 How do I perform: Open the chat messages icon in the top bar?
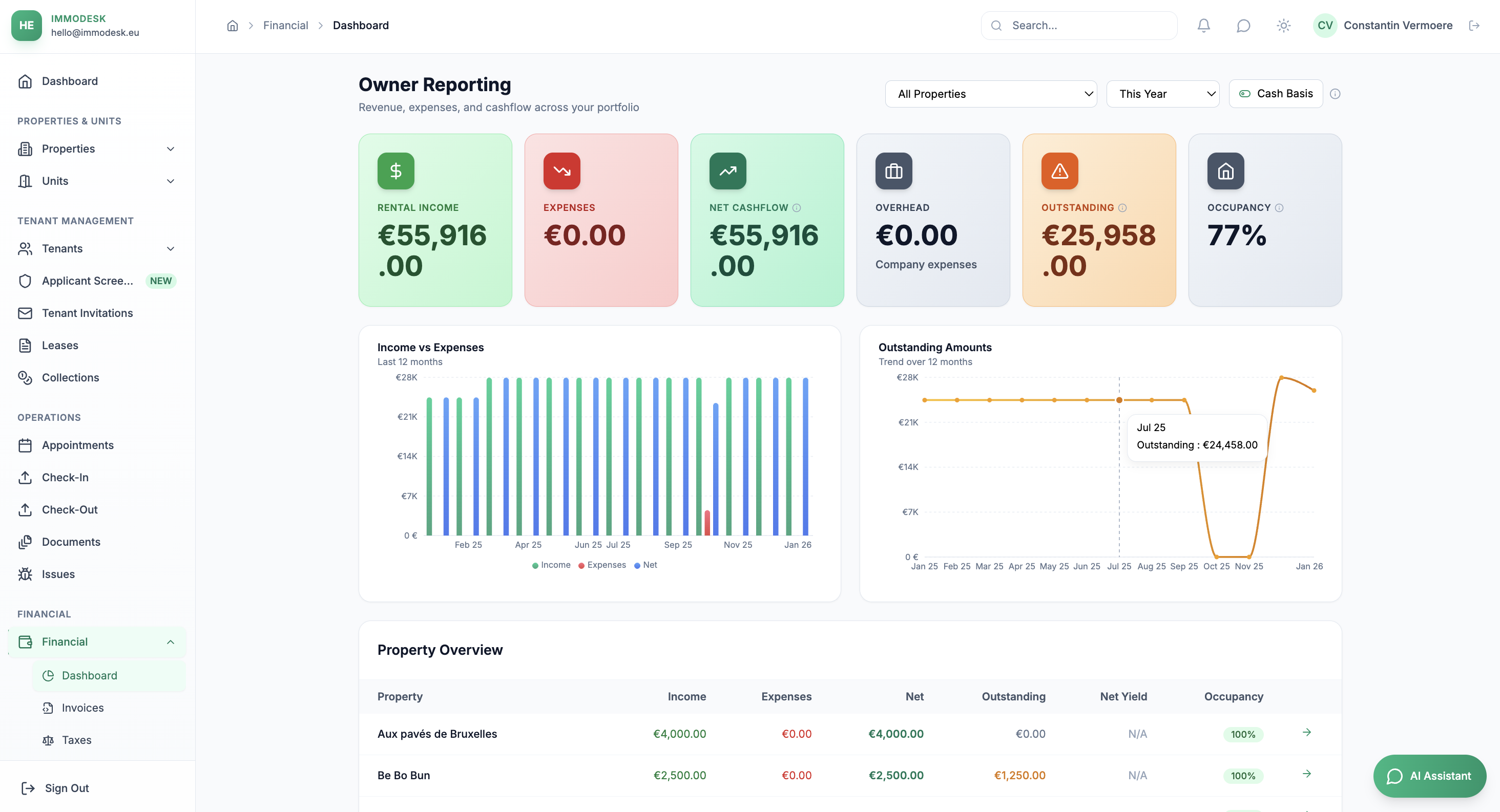(1243, 25)
